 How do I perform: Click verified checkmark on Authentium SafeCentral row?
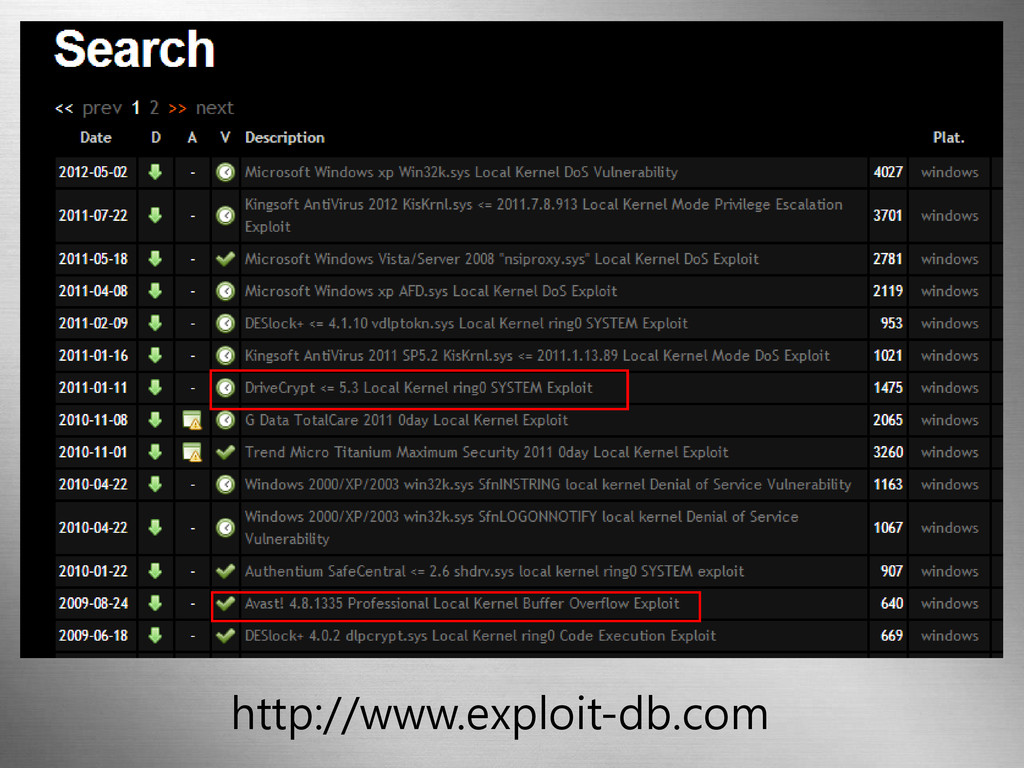225,571
